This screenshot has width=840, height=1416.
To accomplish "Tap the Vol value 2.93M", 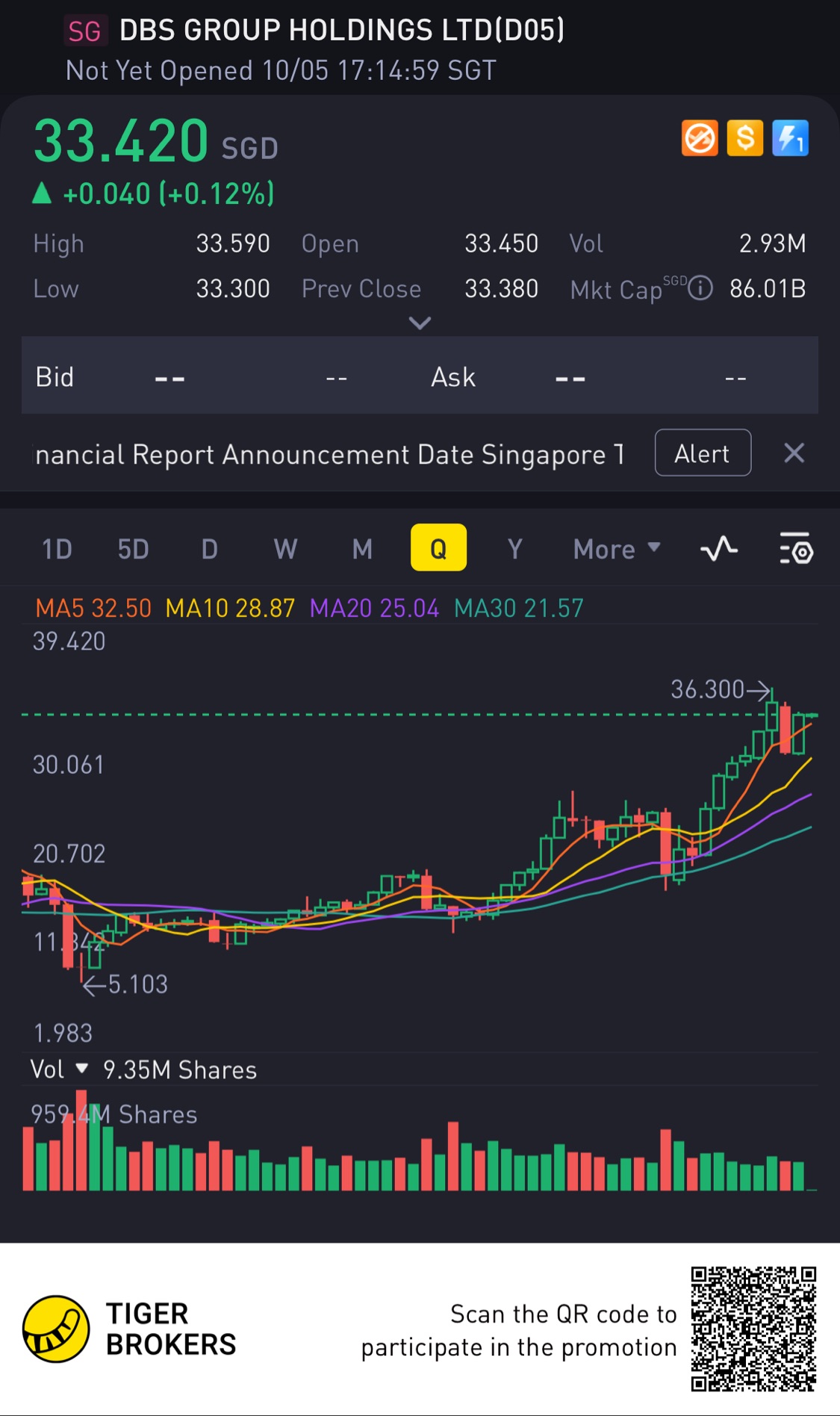I will click(x=773, y=243).
